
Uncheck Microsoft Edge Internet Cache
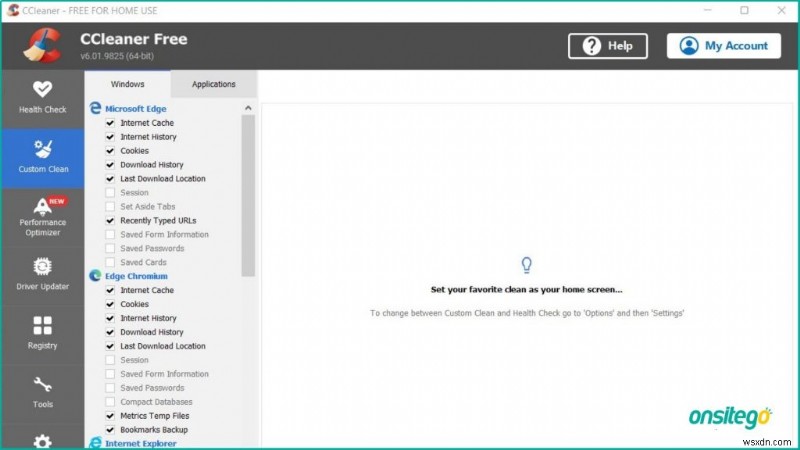(x=110, y=123)
